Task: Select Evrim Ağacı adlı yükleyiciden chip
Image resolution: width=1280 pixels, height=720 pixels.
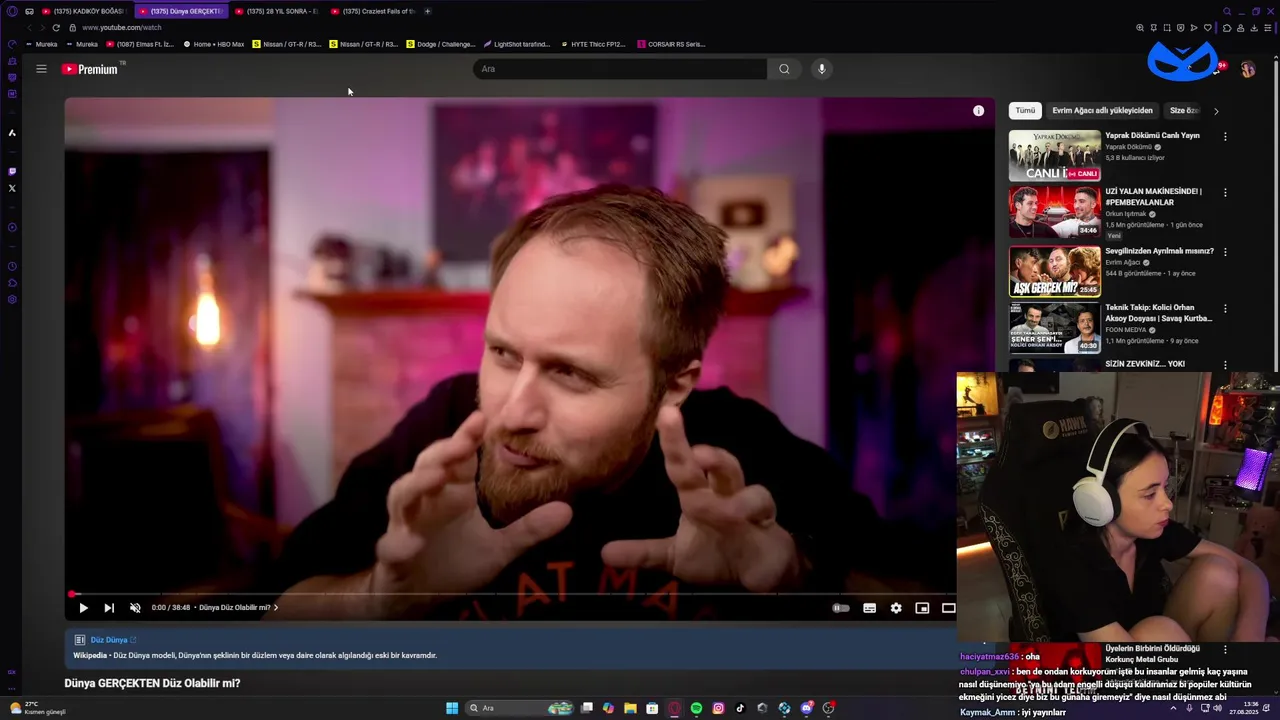Action: [1102, 111]
